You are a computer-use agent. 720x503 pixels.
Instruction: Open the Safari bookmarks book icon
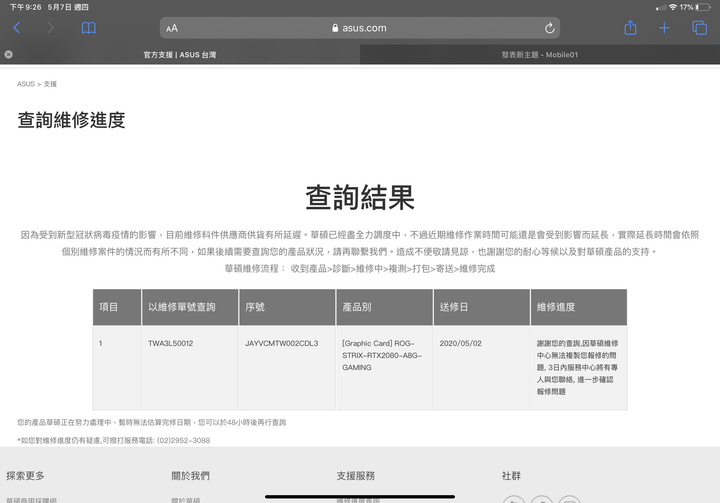89,28
